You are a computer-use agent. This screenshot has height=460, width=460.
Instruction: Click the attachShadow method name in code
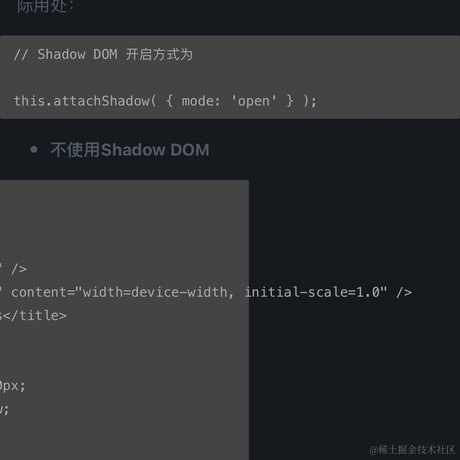(102, 101)
